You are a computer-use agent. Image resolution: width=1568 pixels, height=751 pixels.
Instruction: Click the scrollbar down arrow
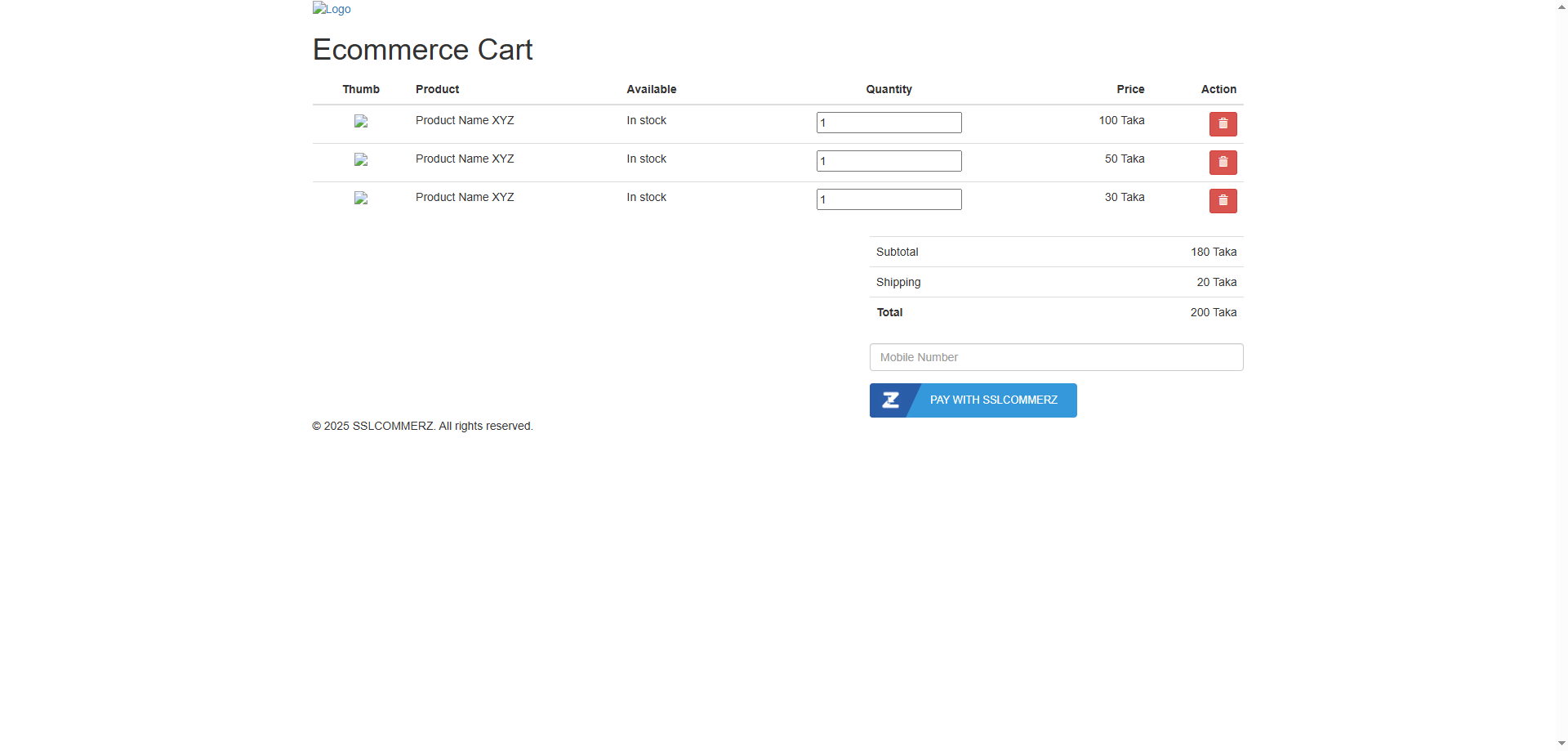pyautogui.click(x=1561, y=744)
